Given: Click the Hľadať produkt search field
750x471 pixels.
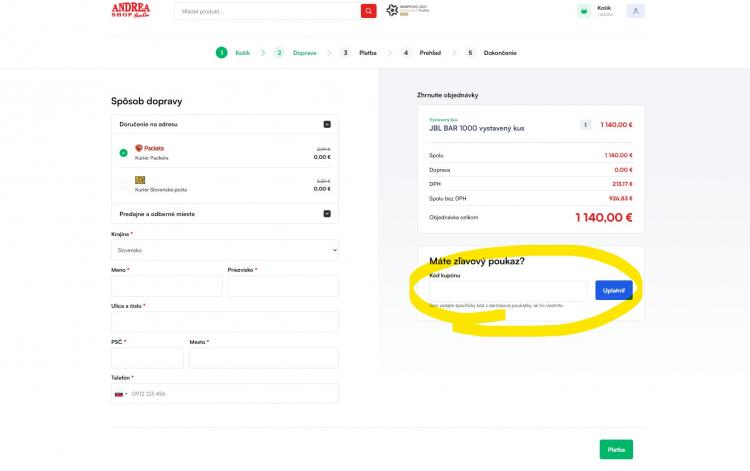Looking at the screenshot, I should pyautogui.click(x=267, y=11).
